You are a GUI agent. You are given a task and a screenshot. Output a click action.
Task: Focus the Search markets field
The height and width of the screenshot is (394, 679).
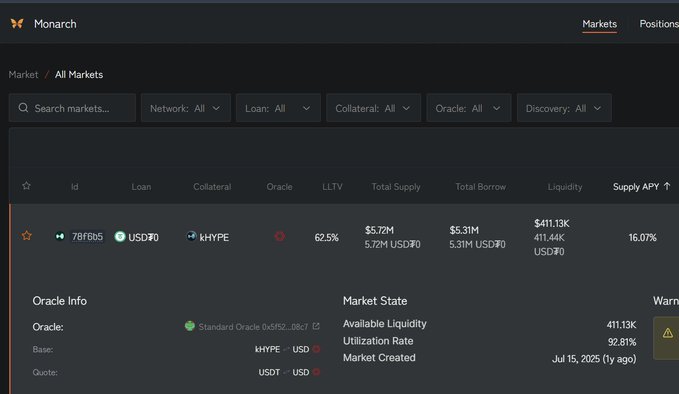pos(72,108)
